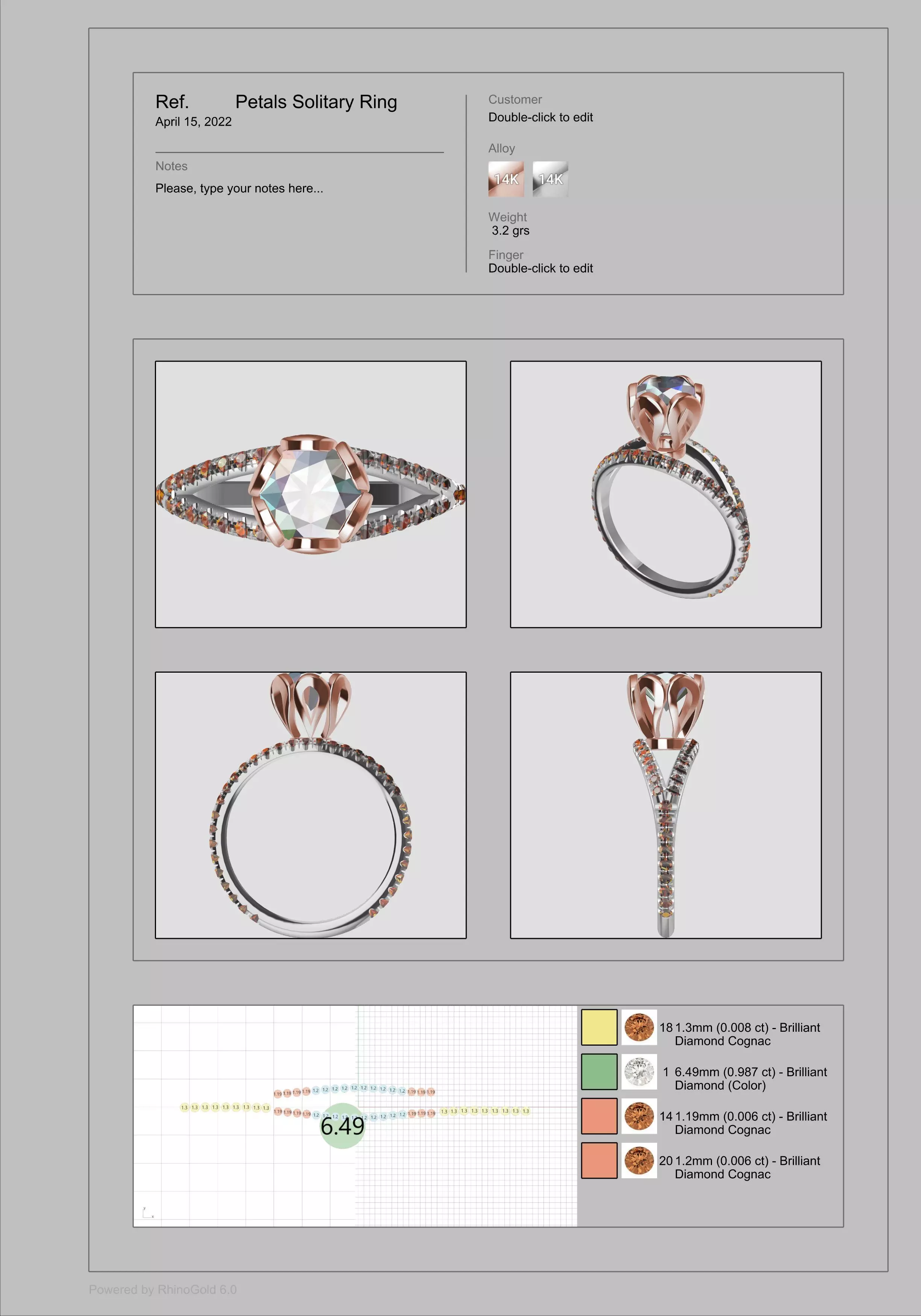Screen dimensions: 921x1316
Task: Select the cognac diamond icon for 1.3mm stones
Action: tap(639, 1027)
